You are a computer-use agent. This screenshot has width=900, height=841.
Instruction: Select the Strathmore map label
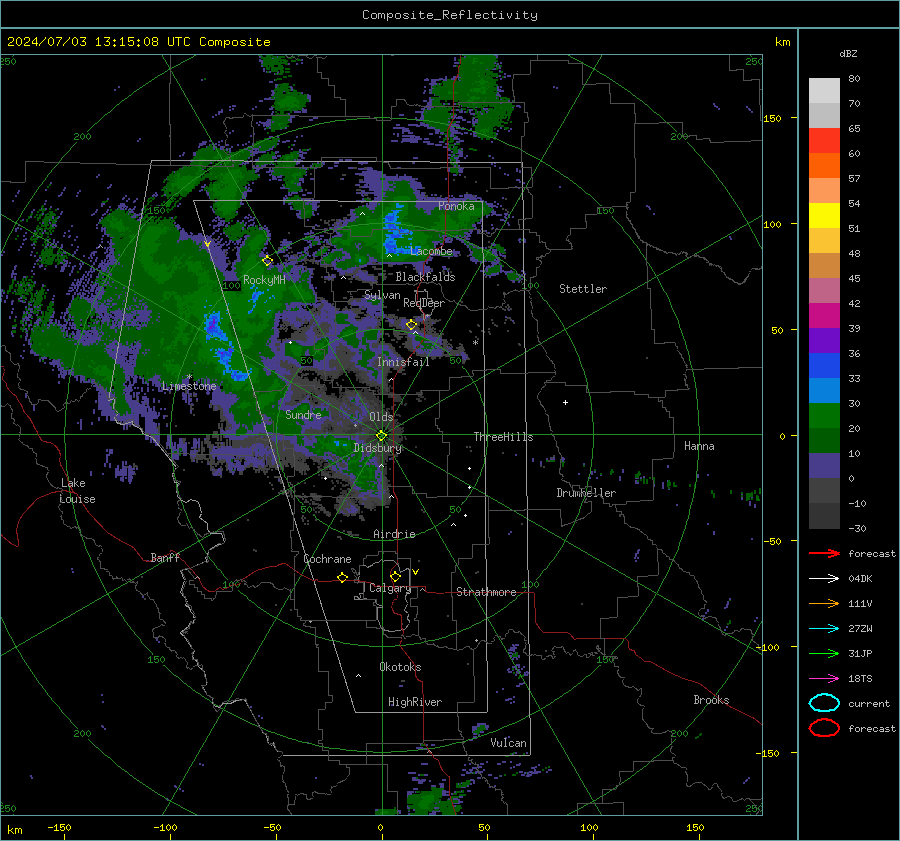click(x=486, y=592)
